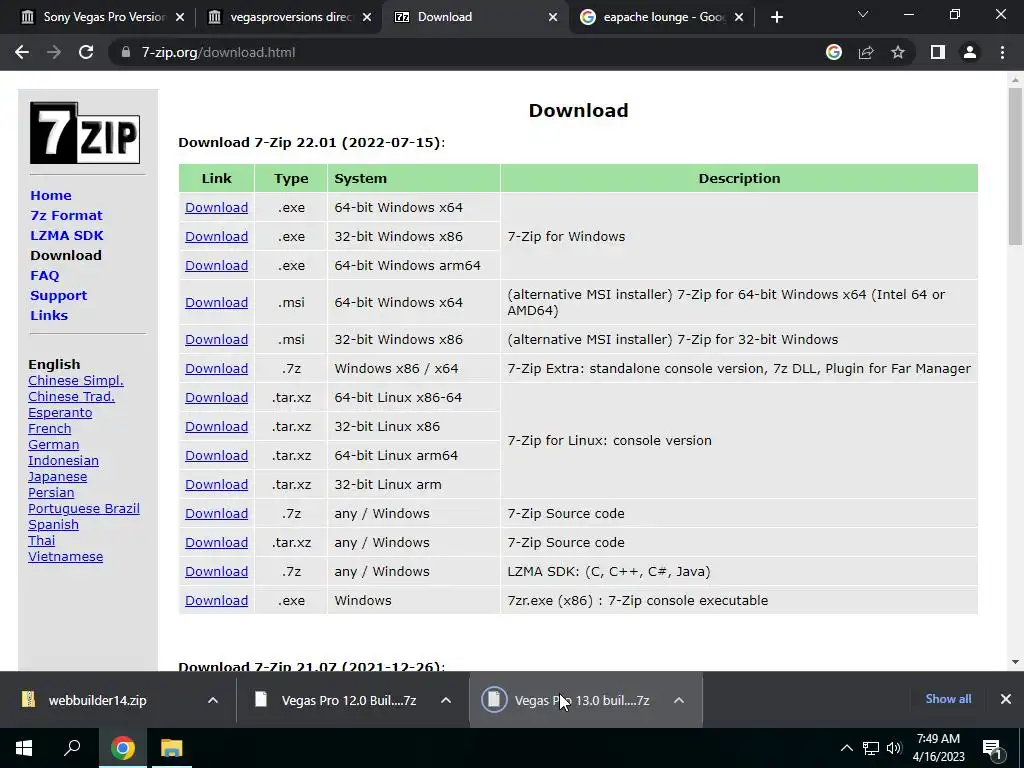Screen dimensions: 1024x768
Task: Switch language to French
Action: click(x=50, y=429)
